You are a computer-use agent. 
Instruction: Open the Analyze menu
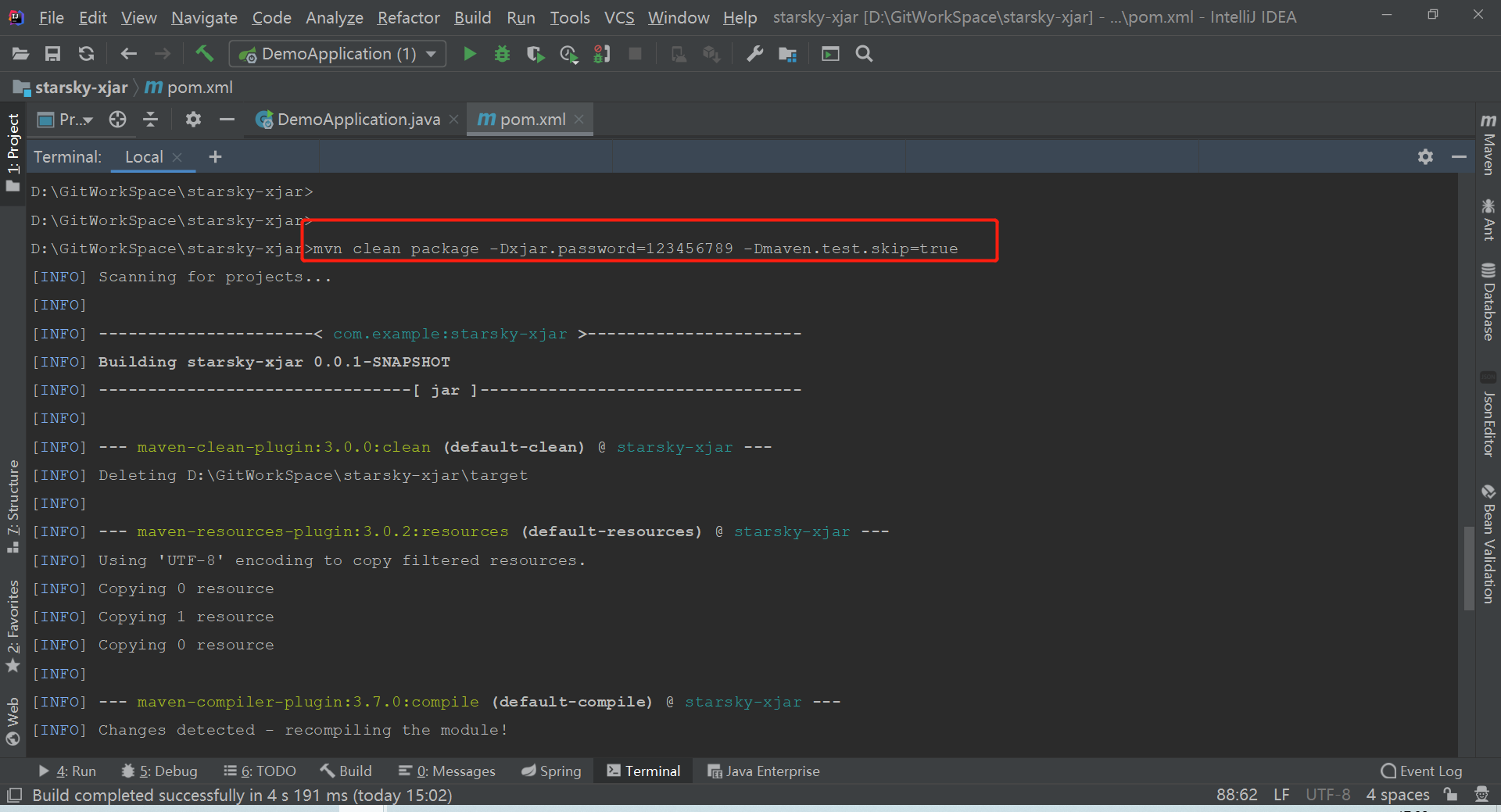coord(334,17)
